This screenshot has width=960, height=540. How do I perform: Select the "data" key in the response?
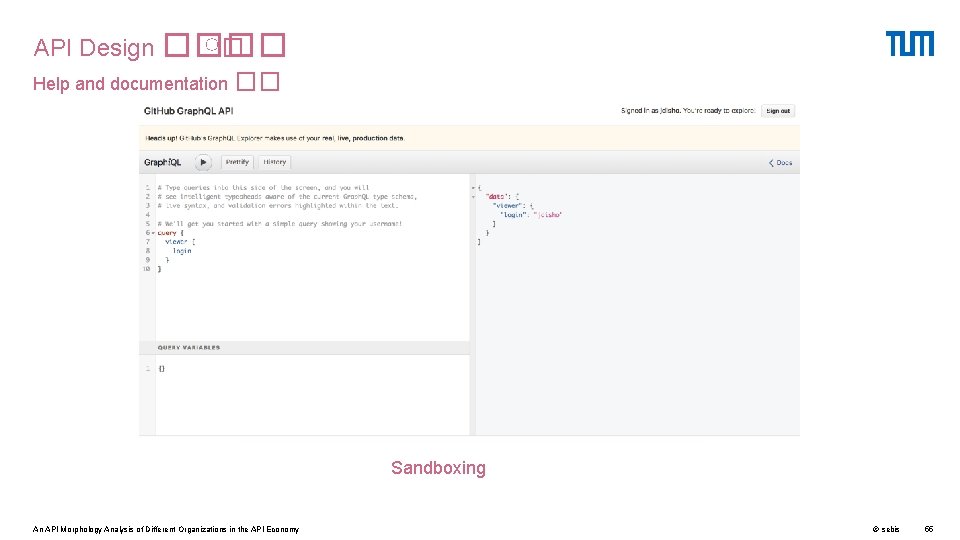click(497, 197)
